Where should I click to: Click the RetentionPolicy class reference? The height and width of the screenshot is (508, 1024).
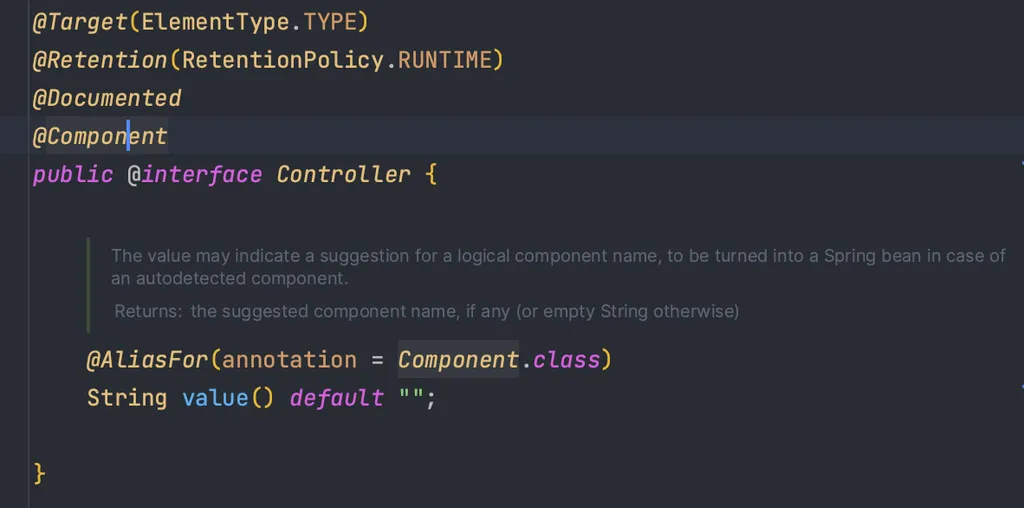pyautogui.click(x=282, y=60)
